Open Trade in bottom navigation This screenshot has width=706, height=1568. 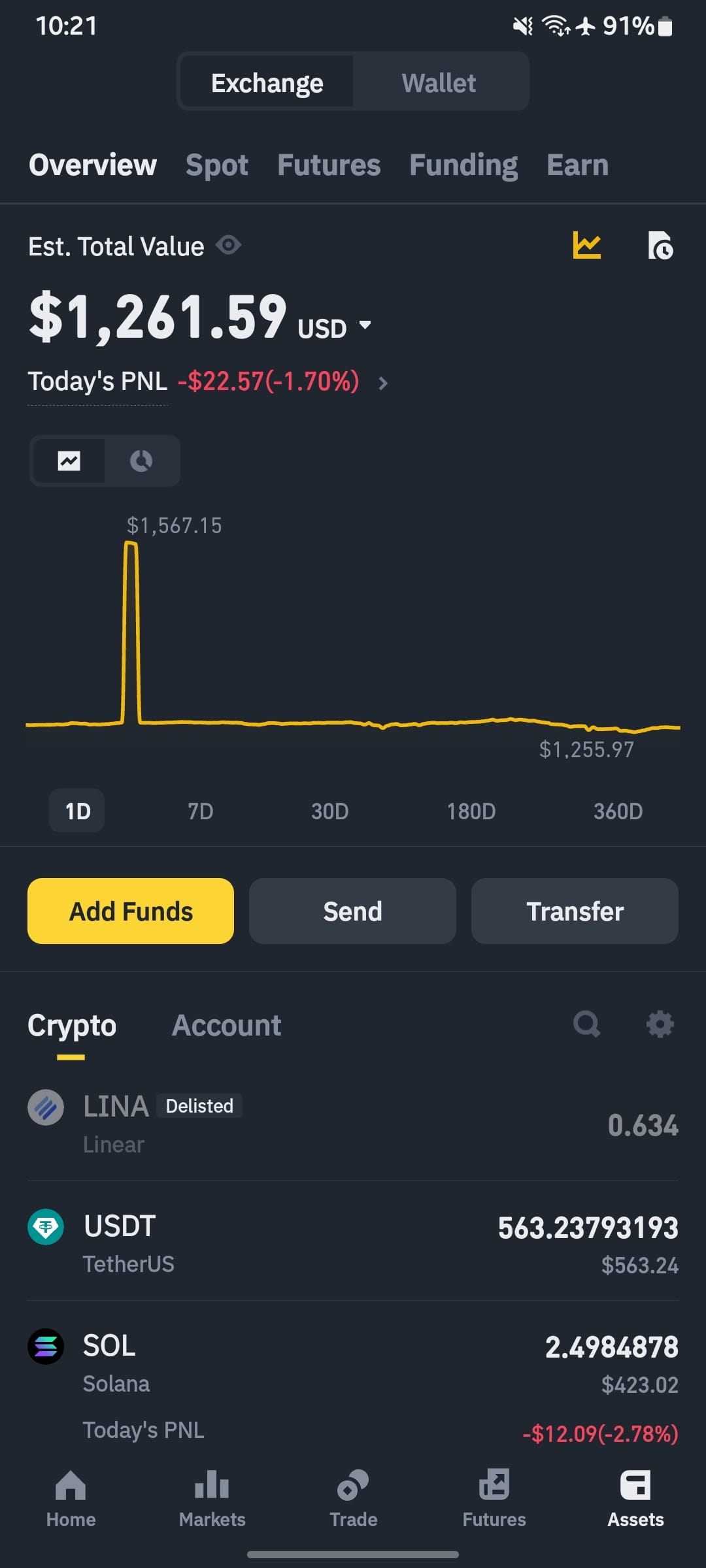[x=353, y=1499]
